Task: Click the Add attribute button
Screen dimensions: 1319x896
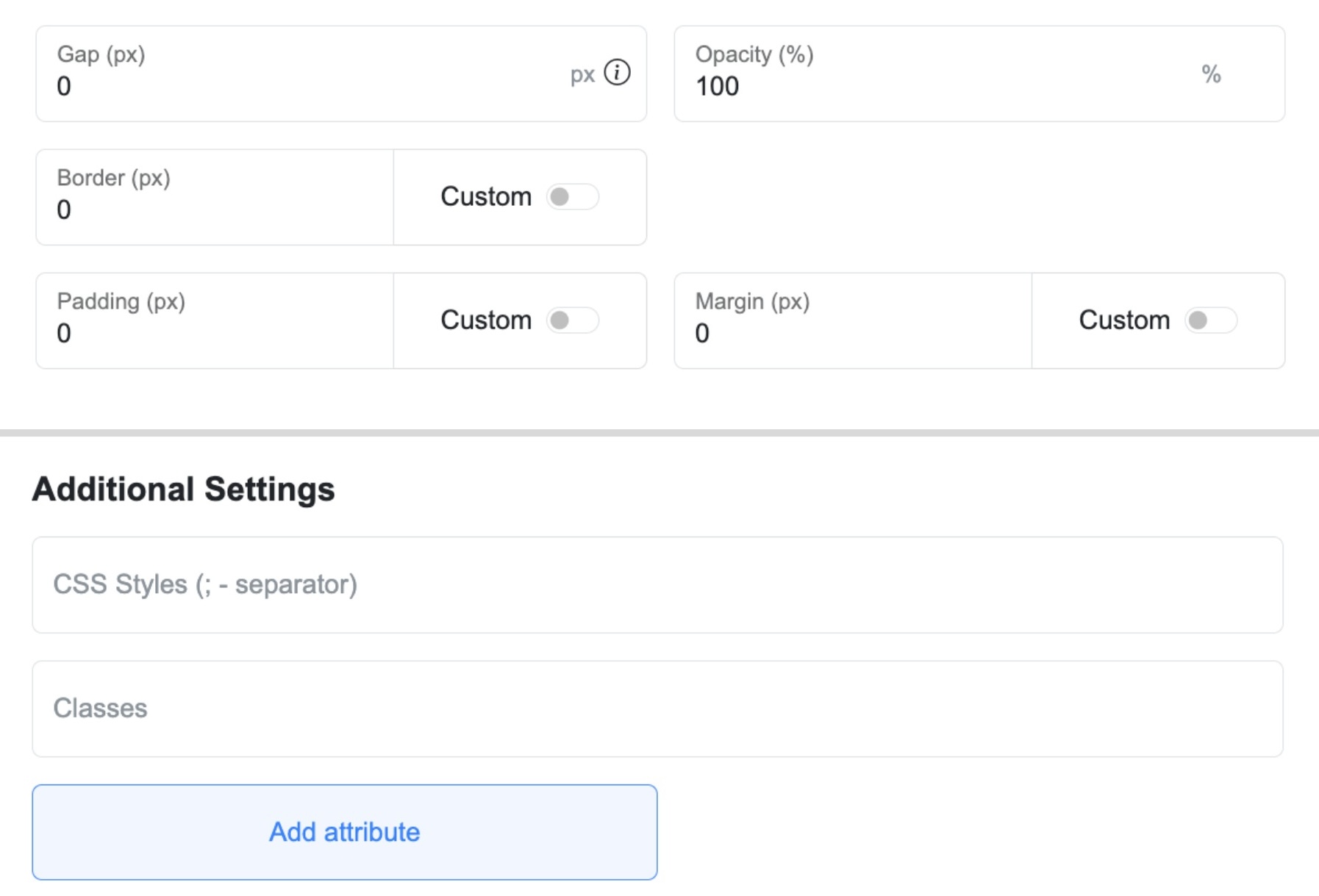Action: point(345,831)
